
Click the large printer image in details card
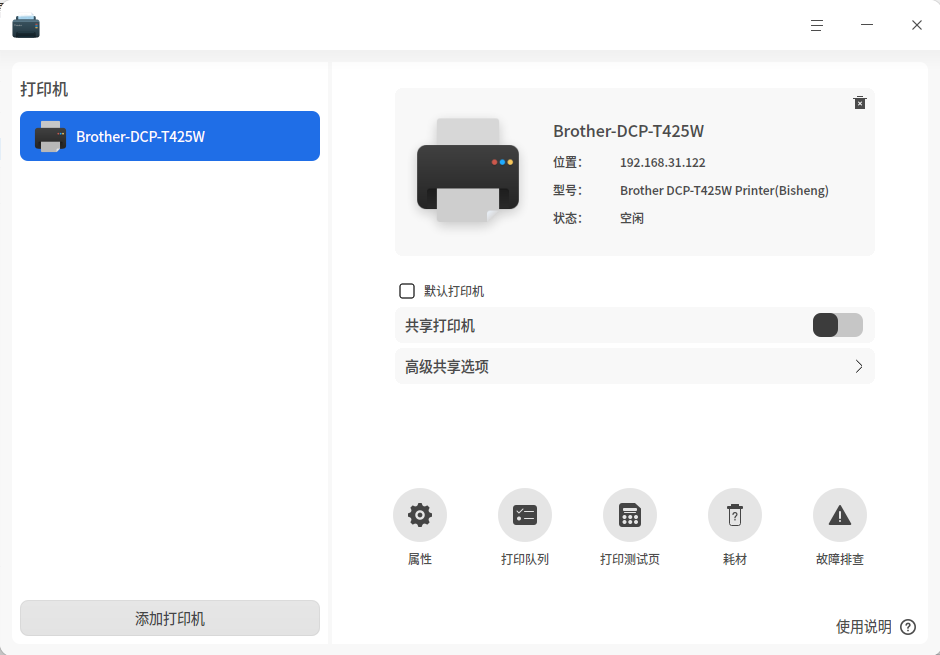[x=468, y=171]
